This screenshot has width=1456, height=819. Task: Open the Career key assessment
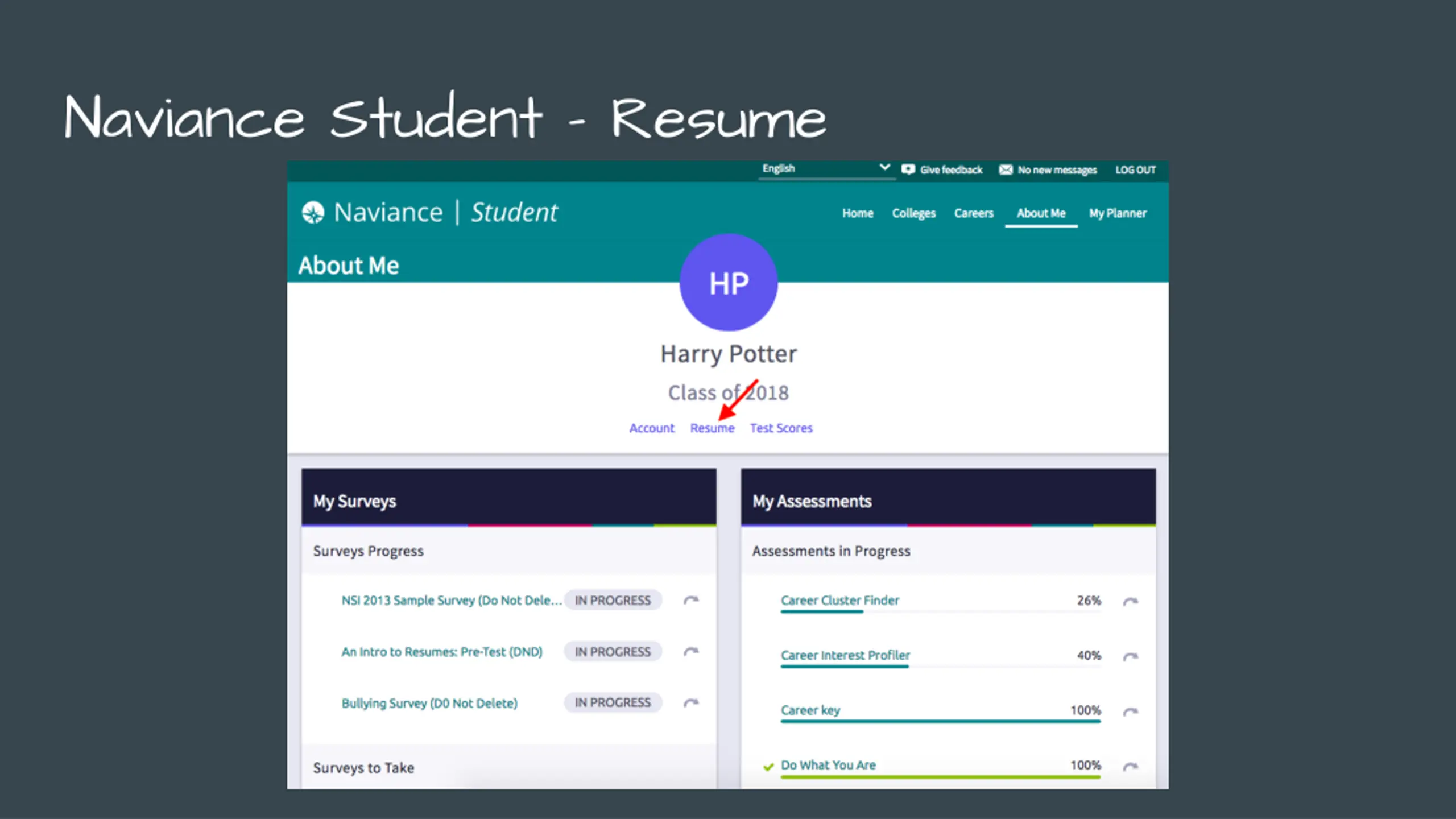coord(810,710)
